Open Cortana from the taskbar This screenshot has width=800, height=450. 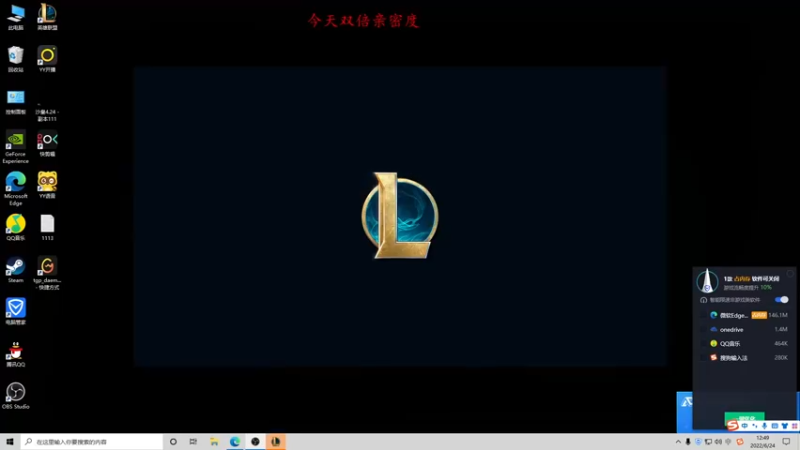tap(173, 442)
